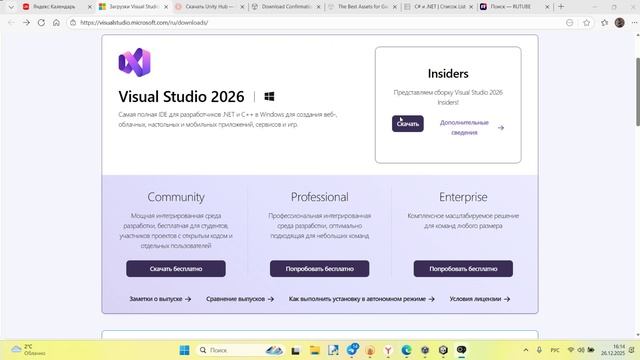This screenshot has height=360, width=640.
Task: Go back with the browser back arrow
Action: [x=11, y=22]
